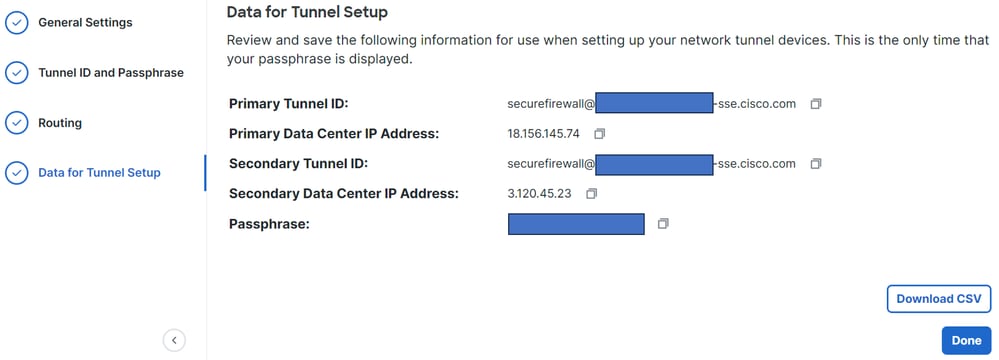The image size is (999, 360).
Task: Click the General Settings checkmark icon
Action: click(17, 23)
